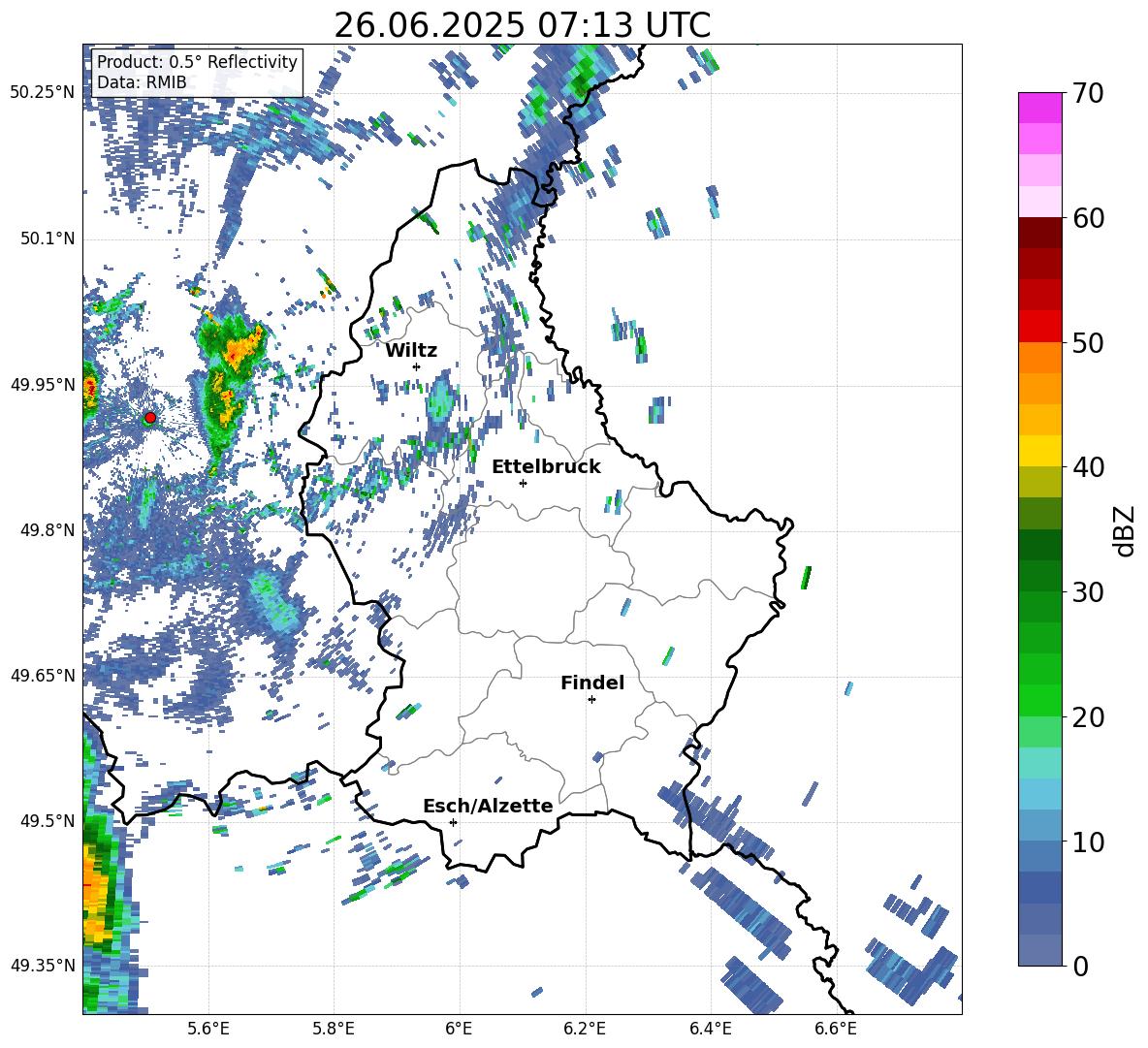Click the Esch/Alzette station cross marker
The width and height of the screenshot is (1148, 1048).
click(x=453, y=822)
